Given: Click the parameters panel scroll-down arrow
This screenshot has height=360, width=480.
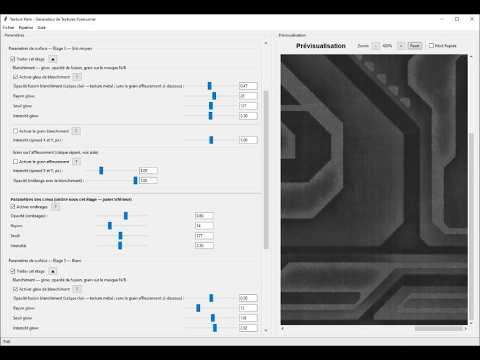Looking at the screenshot, I should 266,330.
